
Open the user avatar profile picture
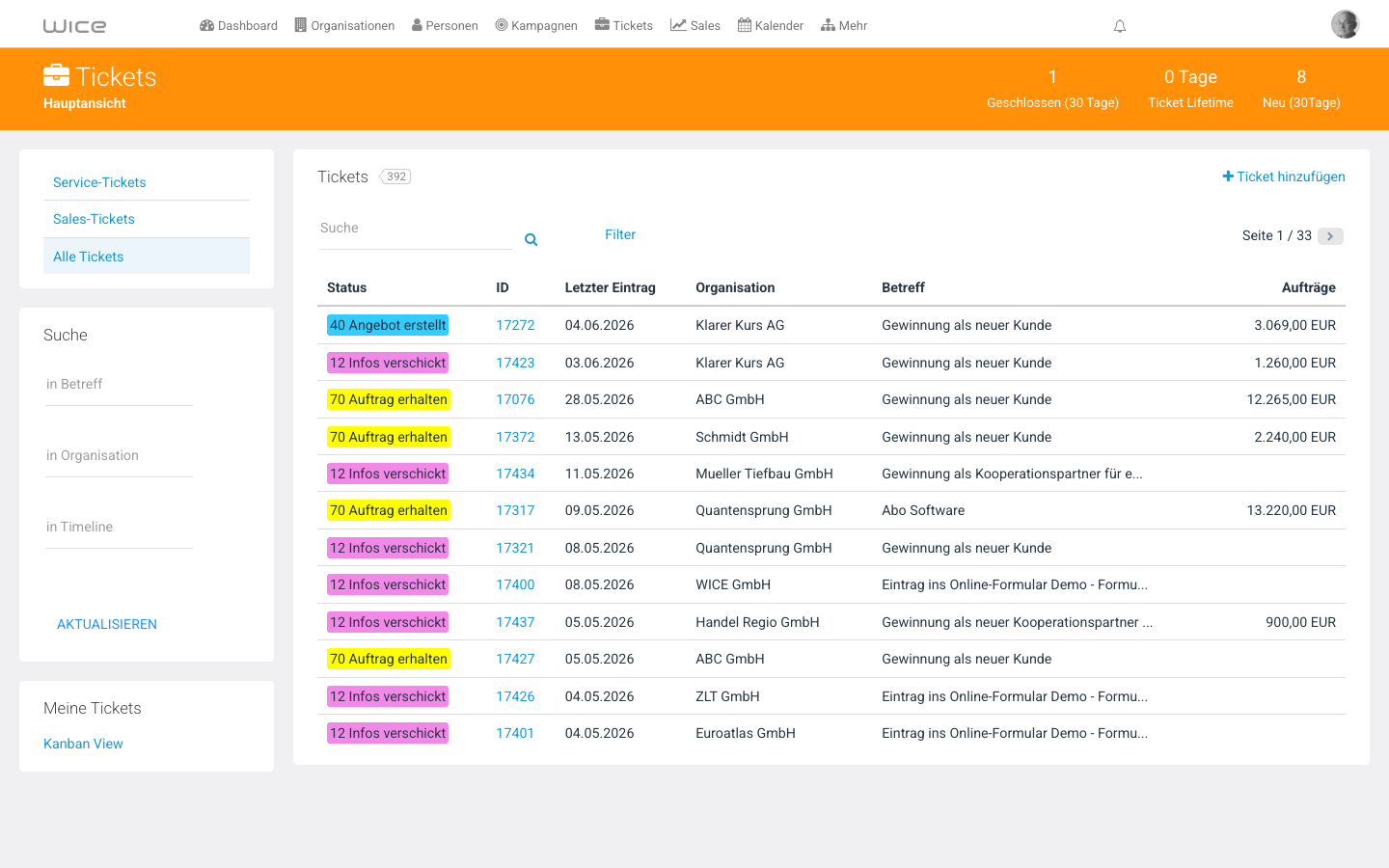(x=1345, y=24)
